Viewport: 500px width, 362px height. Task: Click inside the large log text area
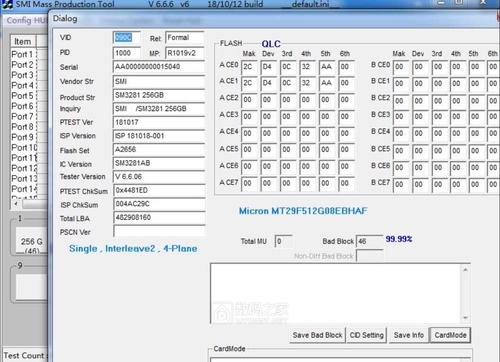(x=335, y=293)
